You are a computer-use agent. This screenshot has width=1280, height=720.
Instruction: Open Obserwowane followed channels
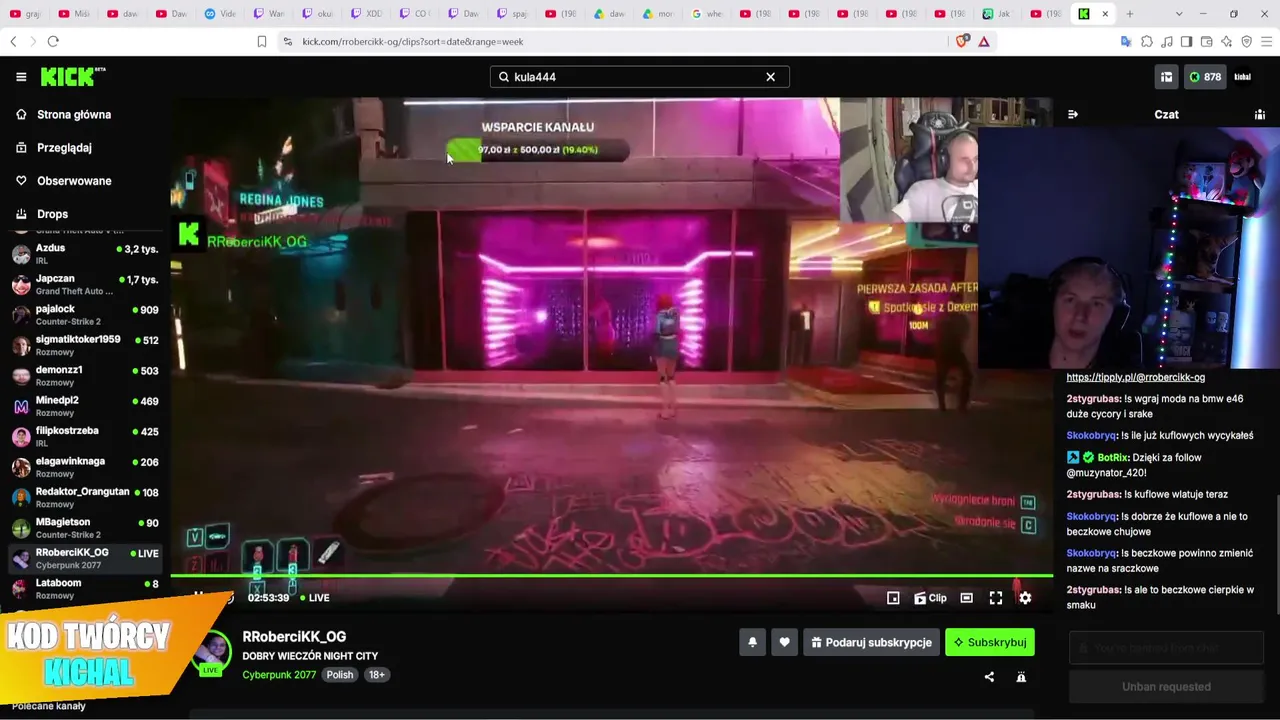(x=74, y=181)
